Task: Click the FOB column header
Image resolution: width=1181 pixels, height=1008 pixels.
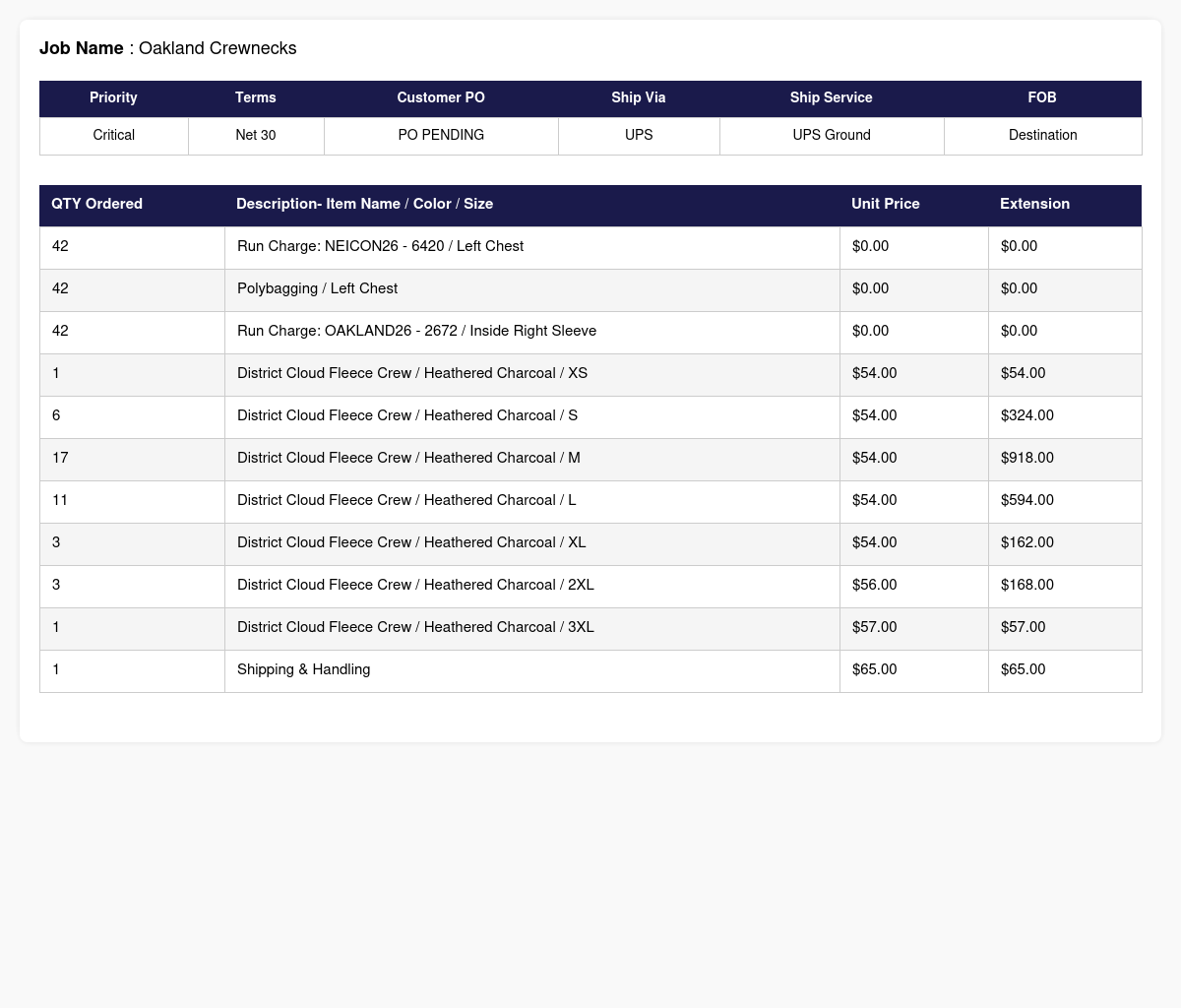Action: (x=1042, y=97)
